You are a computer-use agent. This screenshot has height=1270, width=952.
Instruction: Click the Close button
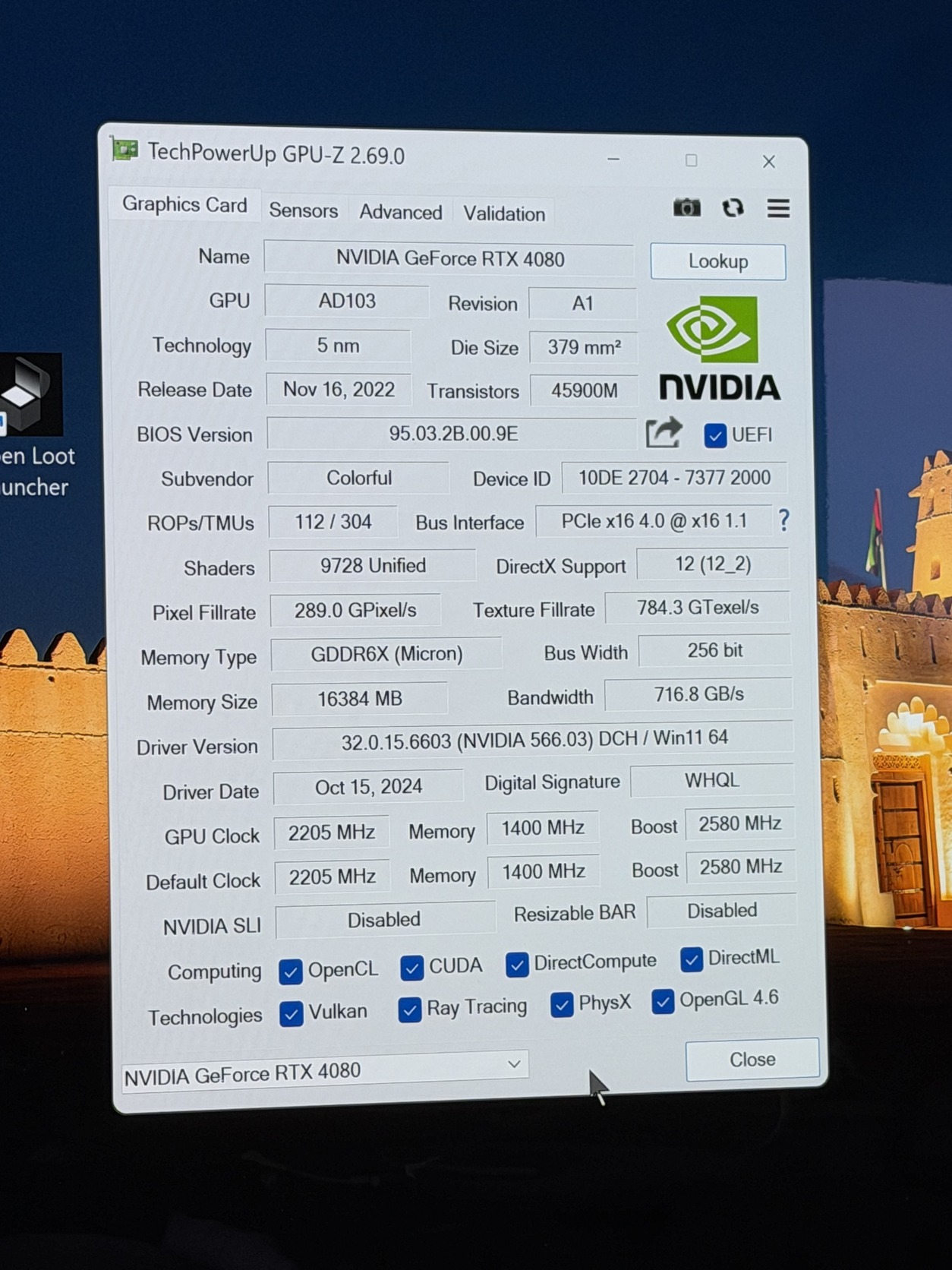(752, 1060)
